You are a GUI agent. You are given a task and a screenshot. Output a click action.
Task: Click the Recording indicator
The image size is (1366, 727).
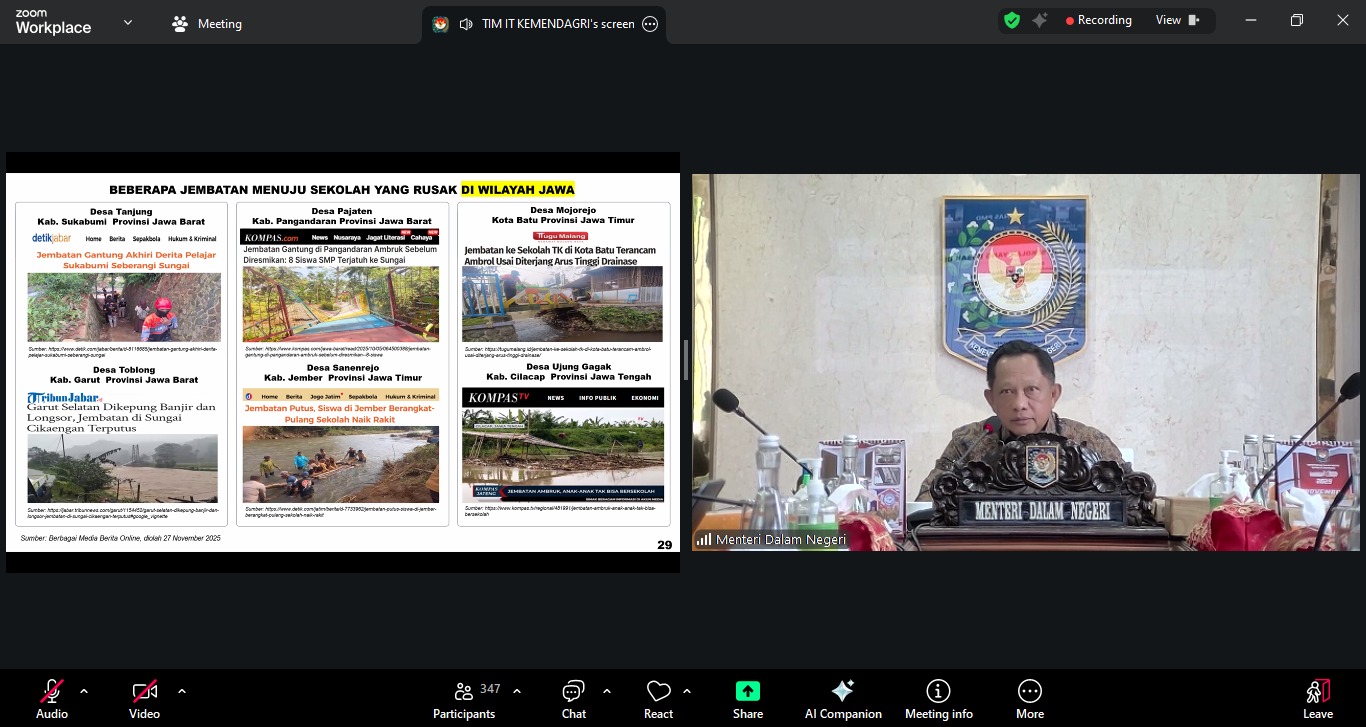click(1098, 20)
